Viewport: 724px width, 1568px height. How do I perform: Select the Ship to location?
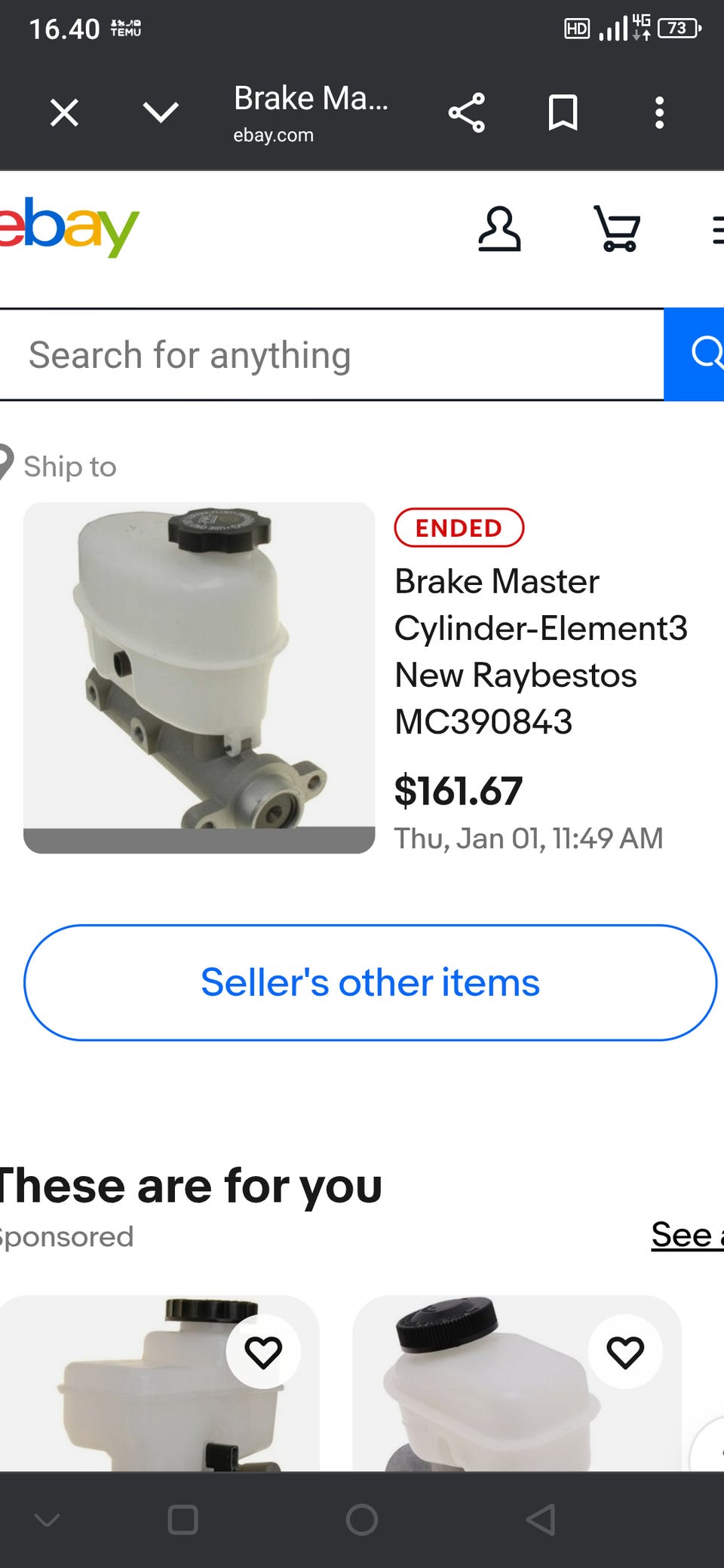click(x=59, y=465)
